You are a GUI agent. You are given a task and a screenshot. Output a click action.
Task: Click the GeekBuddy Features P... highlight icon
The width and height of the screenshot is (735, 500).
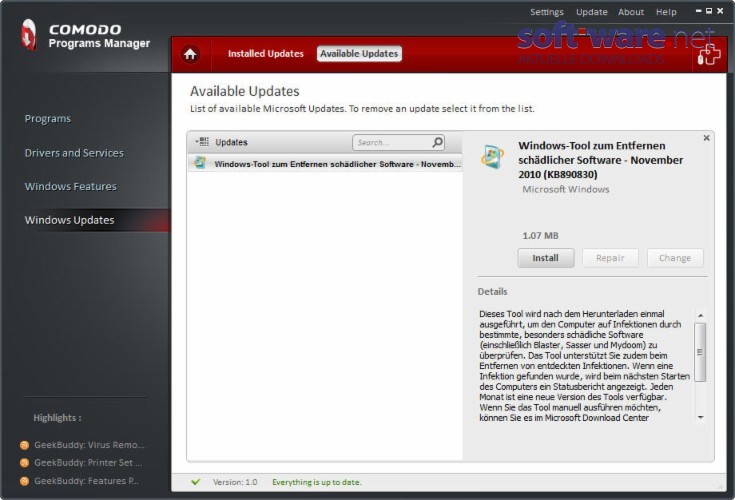pos(24,481)
